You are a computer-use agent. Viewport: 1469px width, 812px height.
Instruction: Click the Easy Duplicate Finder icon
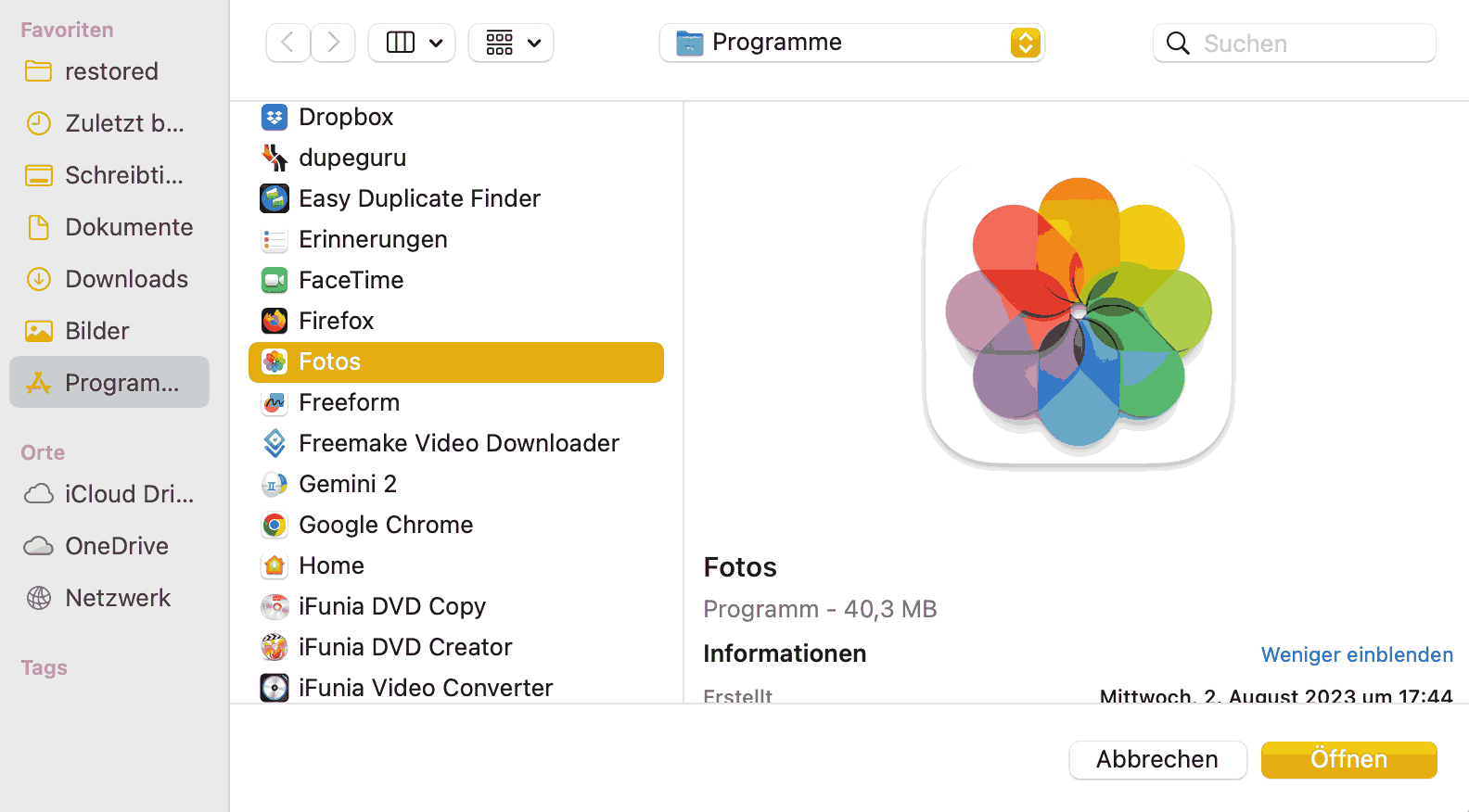coord(275,198)
